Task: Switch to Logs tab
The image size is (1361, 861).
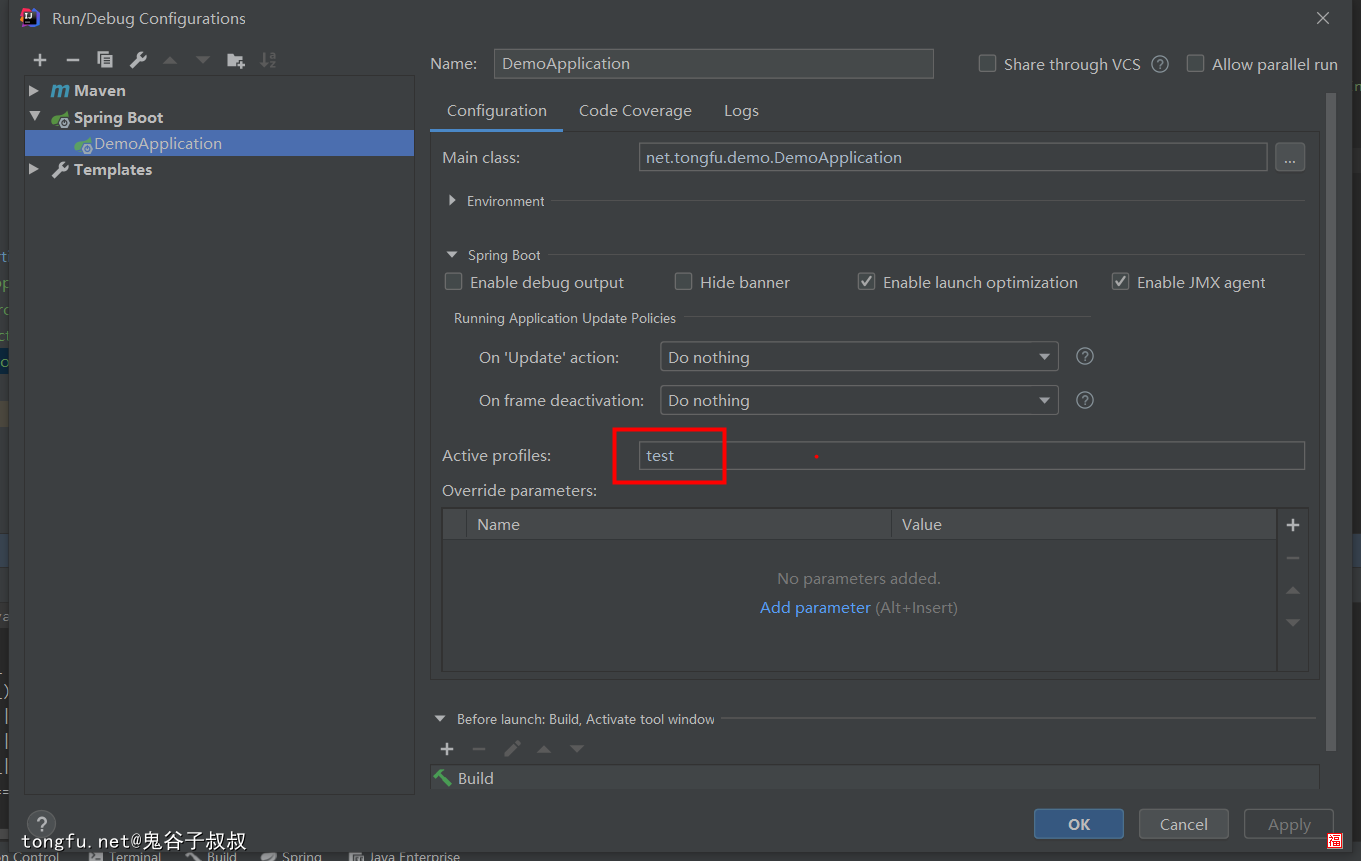Action: pos(741,111)
